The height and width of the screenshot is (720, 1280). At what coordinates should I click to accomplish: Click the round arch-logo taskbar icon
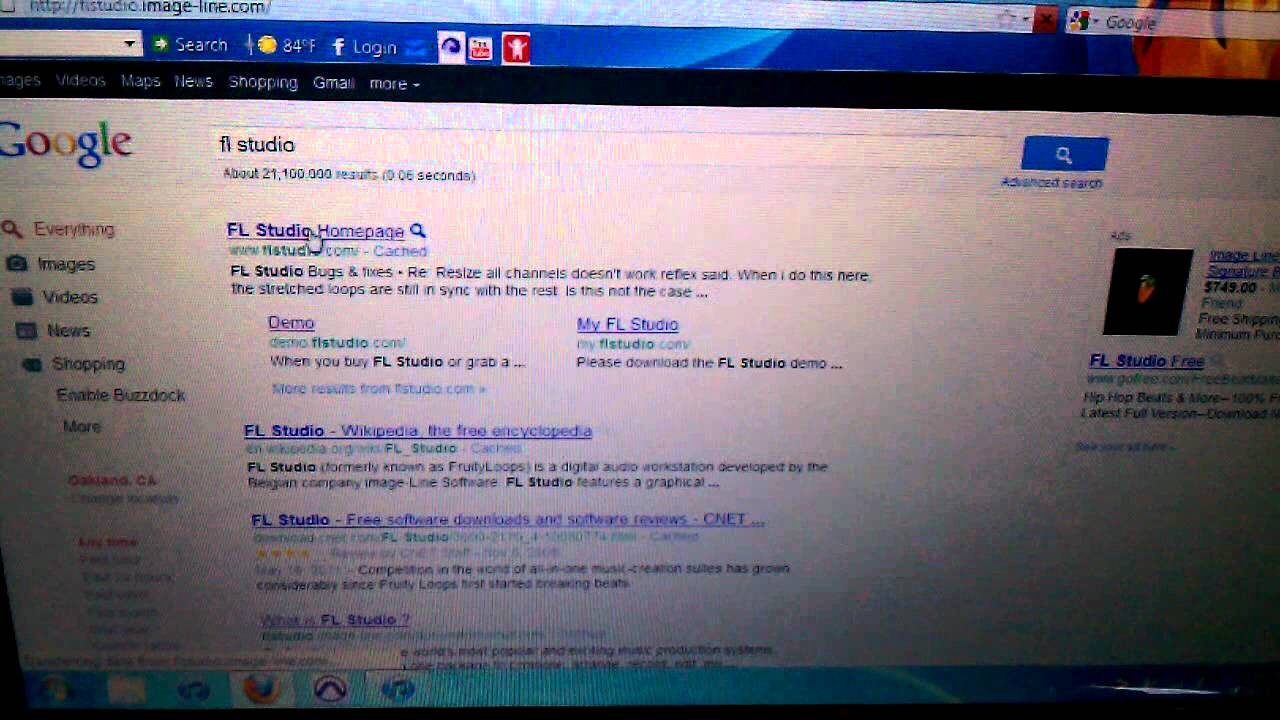(330, 689)
